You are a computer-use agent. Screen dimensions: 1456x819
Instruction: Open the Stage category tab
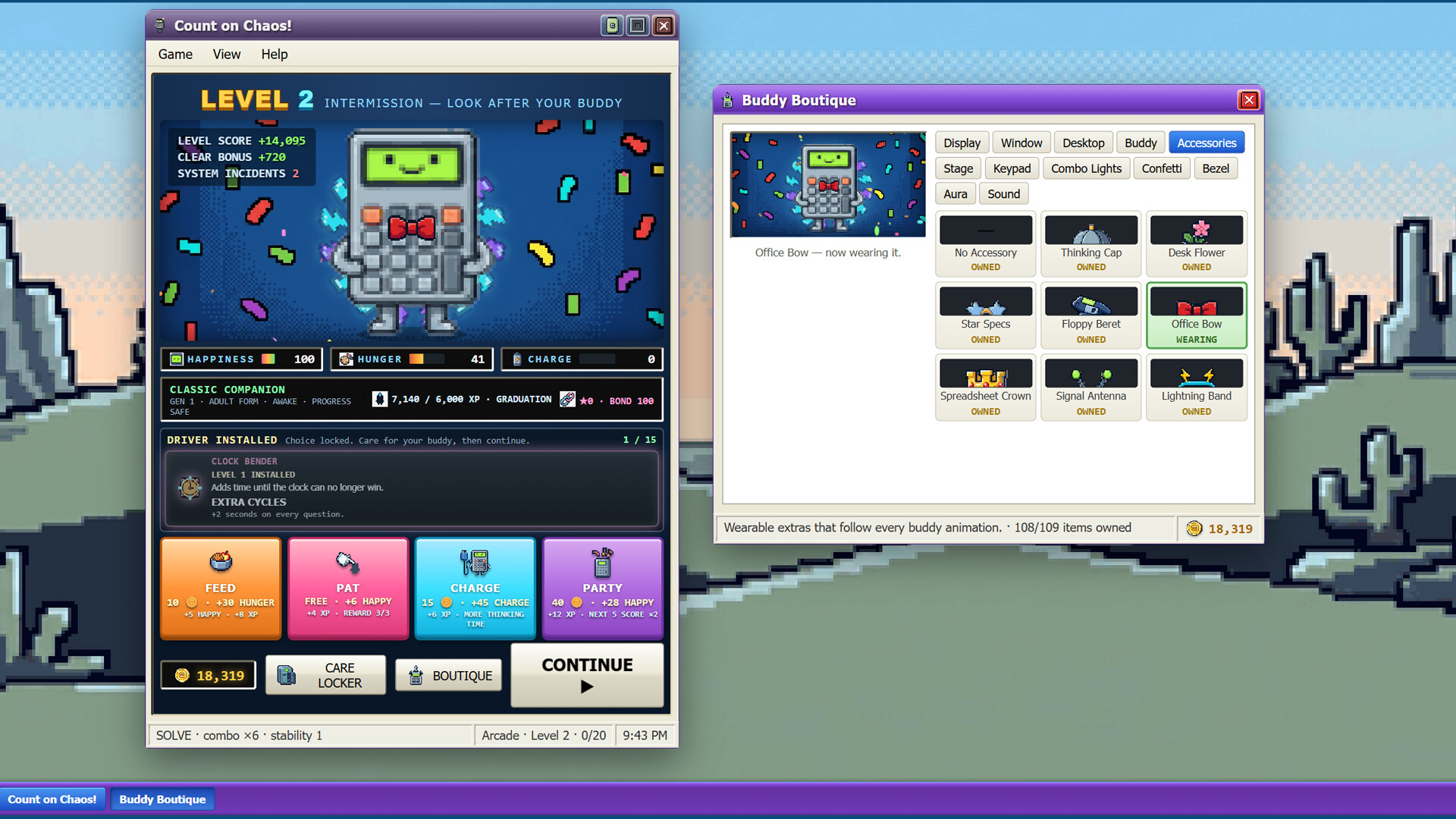click(959, 168)
